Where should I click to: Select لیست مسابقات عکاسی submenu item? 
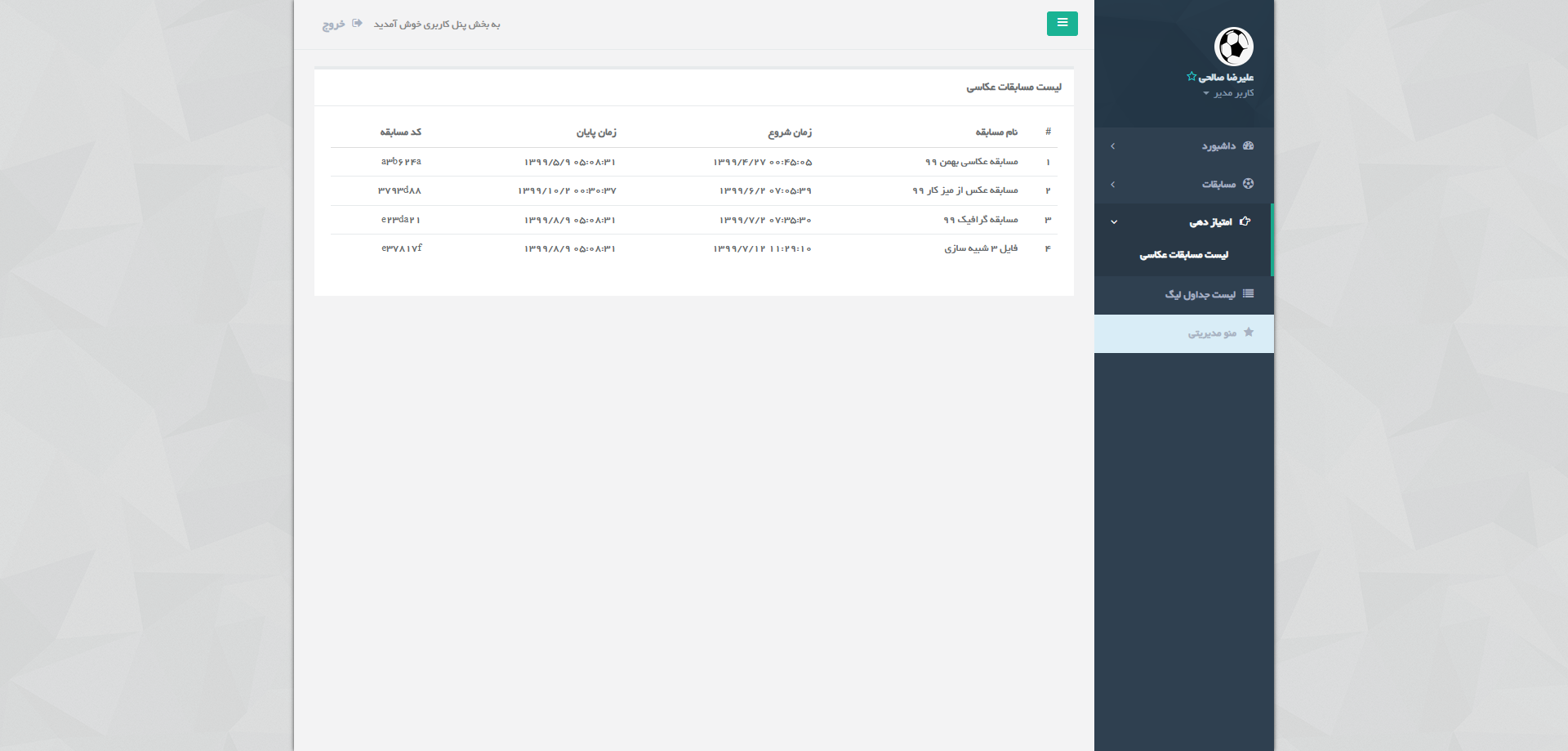pos(1183,255)
